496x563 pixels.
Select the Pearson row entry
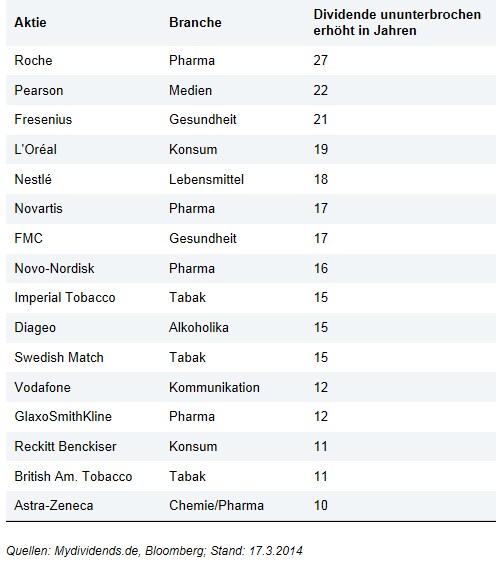click(x=251, y=90)
